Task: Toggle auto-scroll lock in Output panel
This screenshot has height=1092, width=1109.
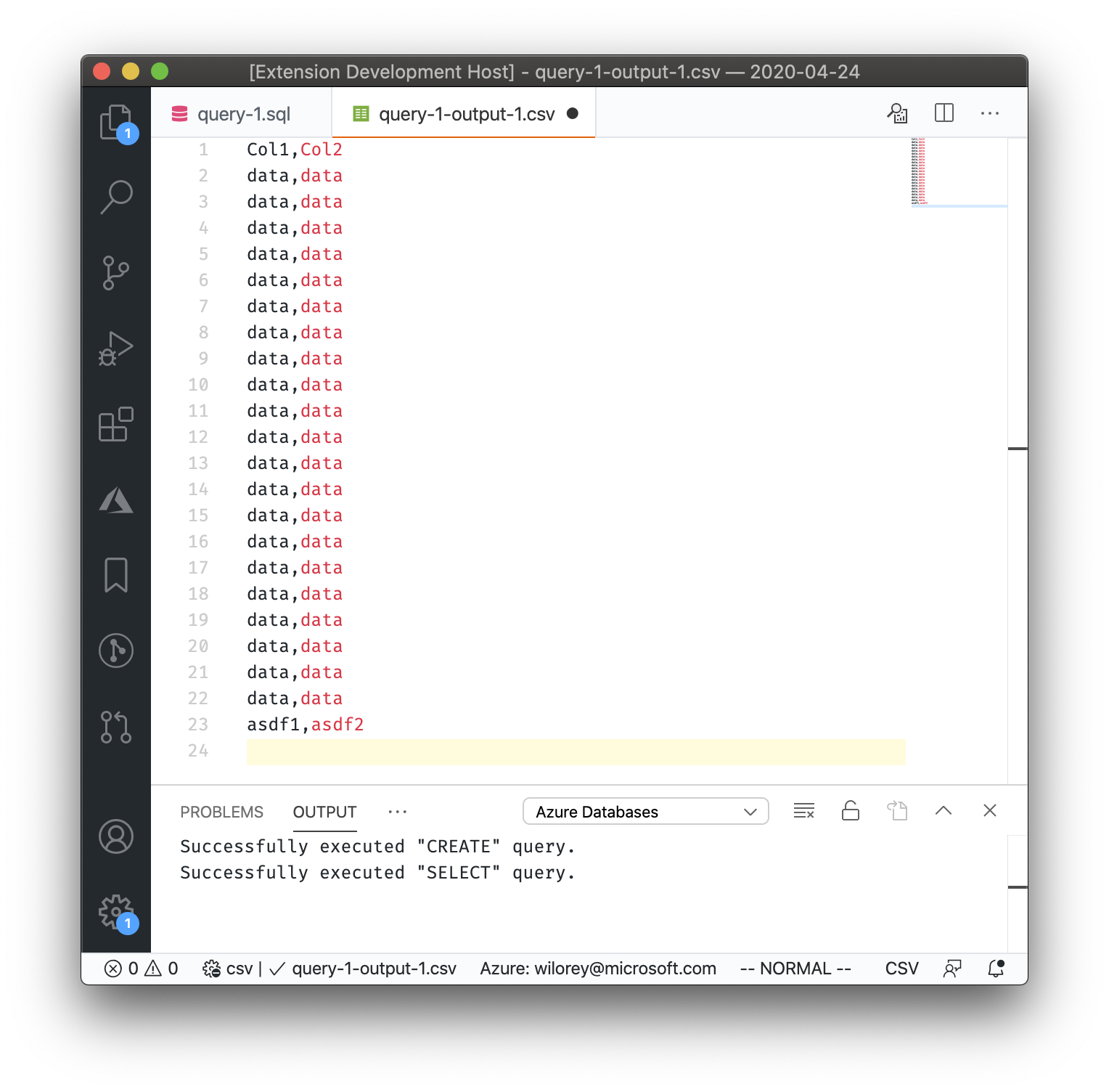Action: [850, 811]
